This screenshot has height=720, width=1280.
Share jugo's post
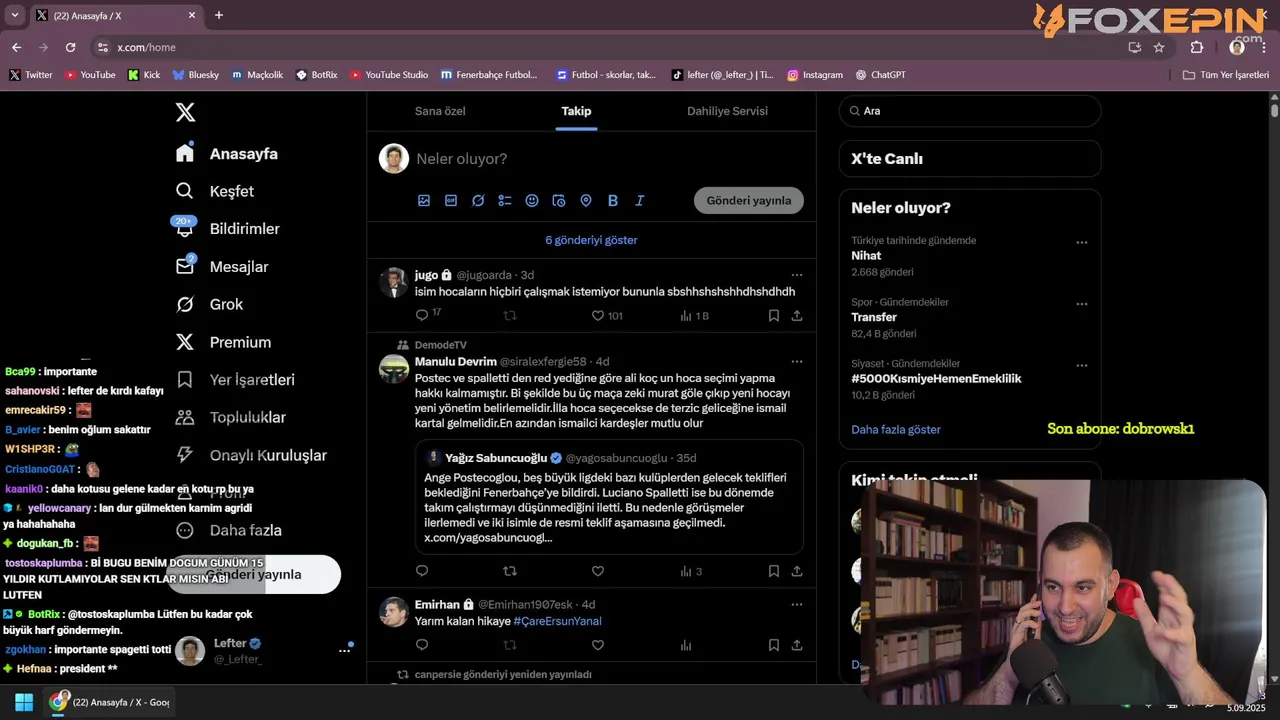(797, 315)
